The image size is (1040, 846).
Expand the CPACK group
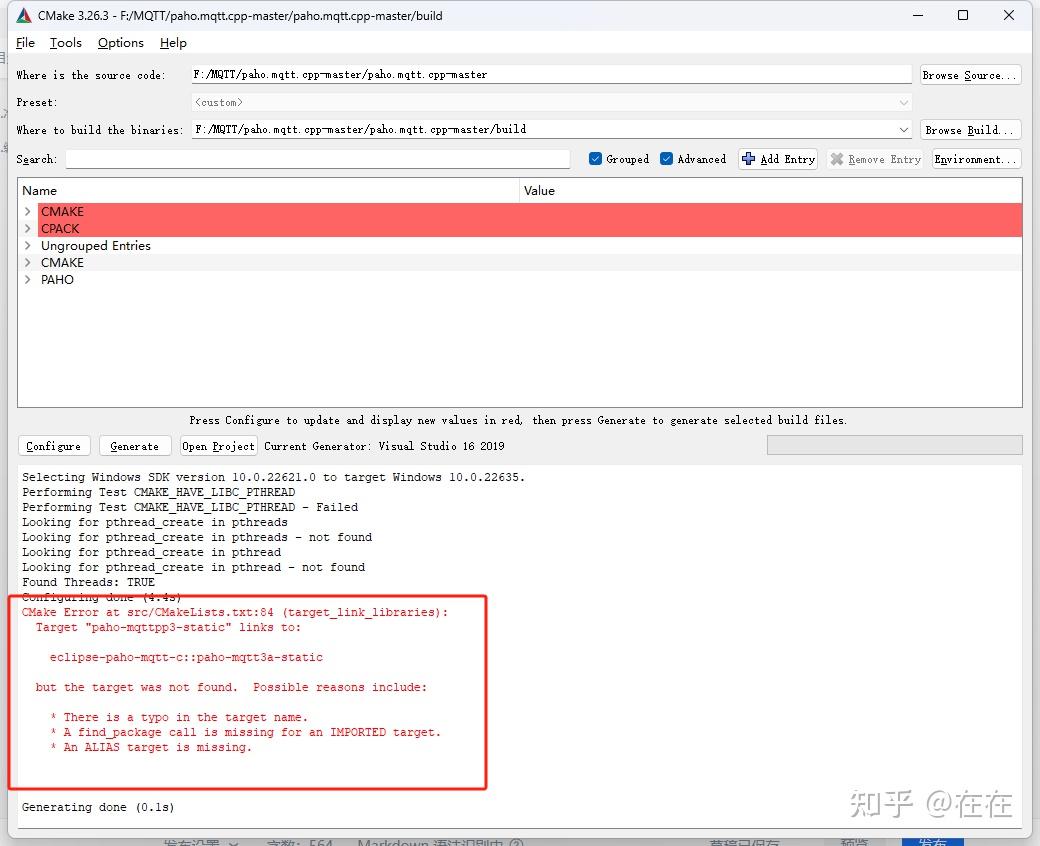[27, 229]
